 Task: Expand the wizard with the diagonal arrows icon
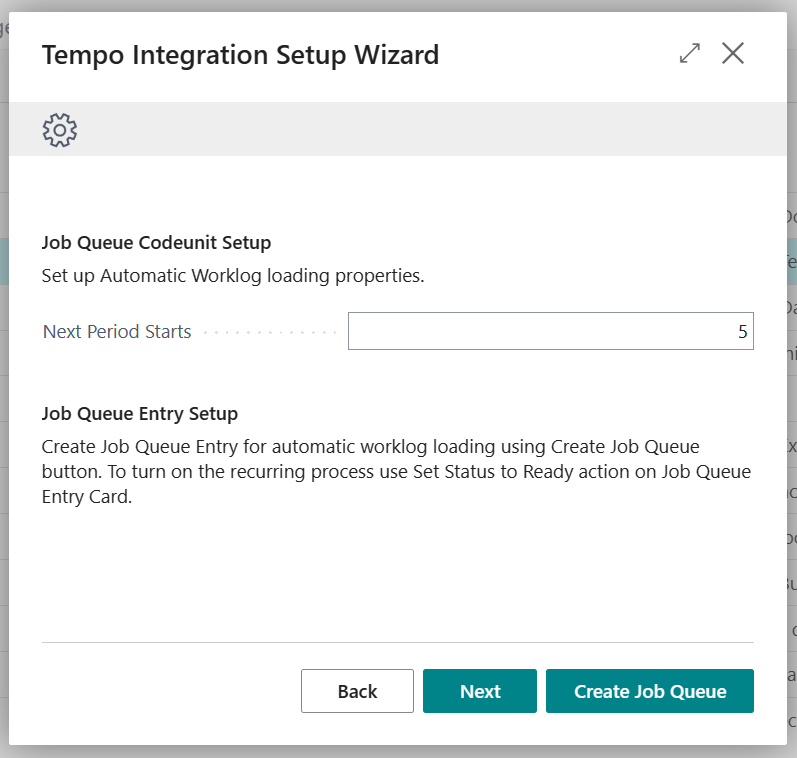pyautogui.click(x=690, y=54)
